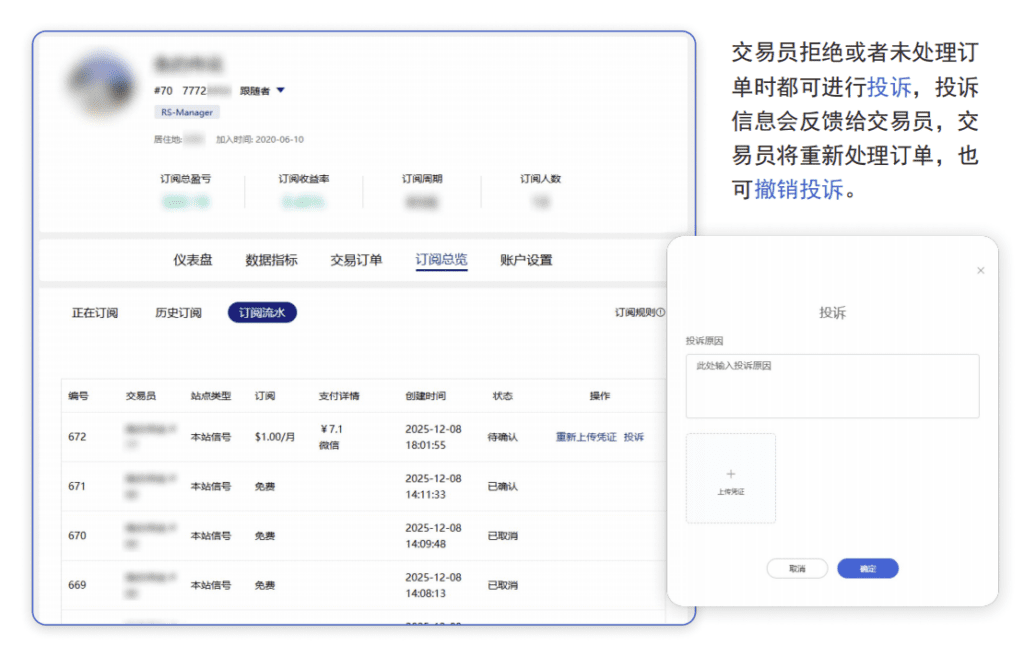Go to the 账户设置 tab
This screenshot has width=1024, height=669.
point(526,260)
